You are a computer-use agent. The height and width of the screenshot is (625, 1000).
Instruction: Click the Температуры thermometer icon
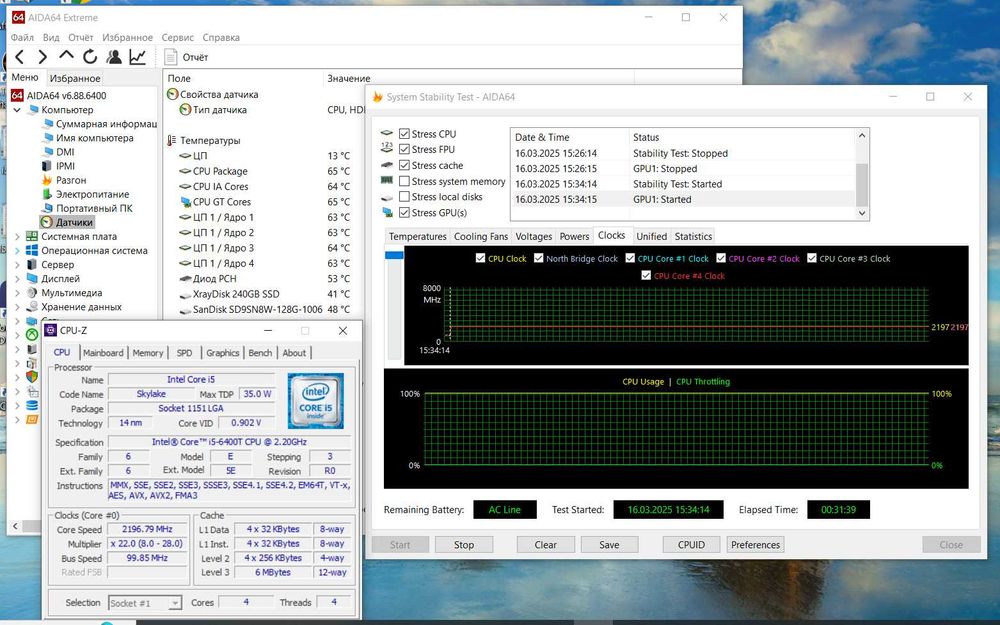coord(172,140)
